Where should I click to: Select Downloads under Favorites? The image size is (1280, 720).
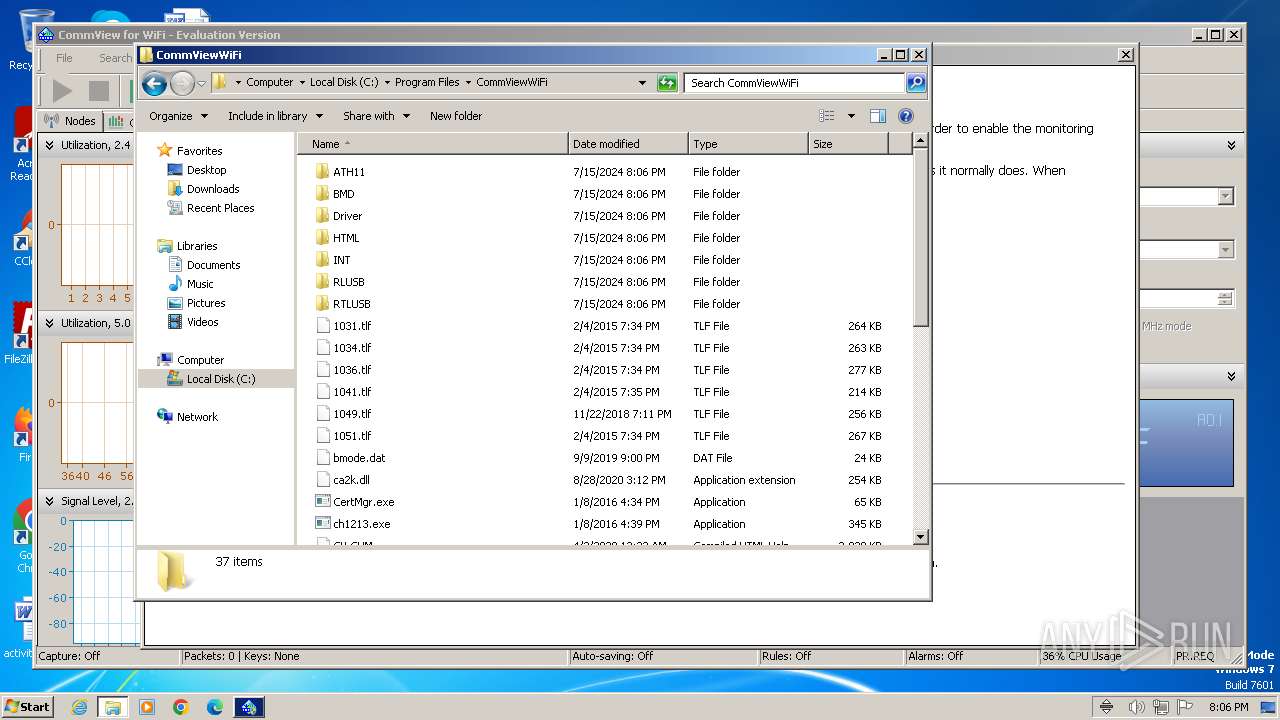pos(213,189)
